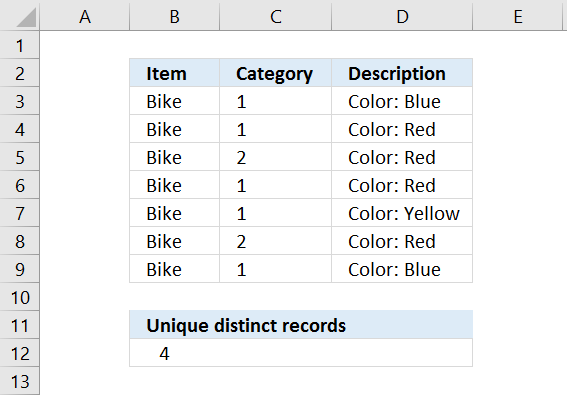Select Color: Blue cell in row 9
Screen dimensions: 567x395
(402, 269)
